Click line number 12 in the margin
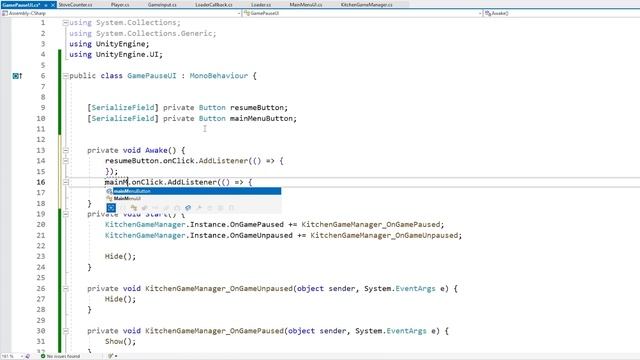This screenshot has width=640, height=360. 41,140
